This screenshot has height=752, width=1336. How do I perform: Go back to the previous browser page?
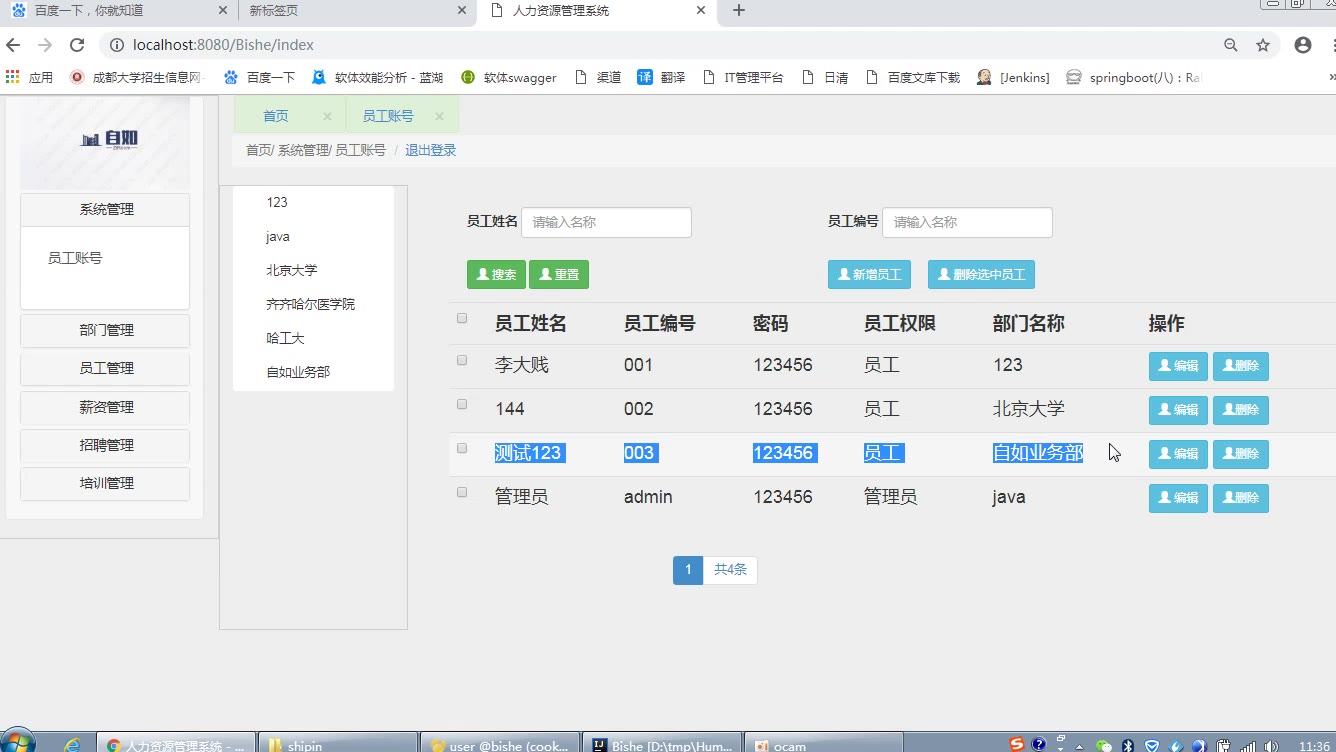point(13,45)
